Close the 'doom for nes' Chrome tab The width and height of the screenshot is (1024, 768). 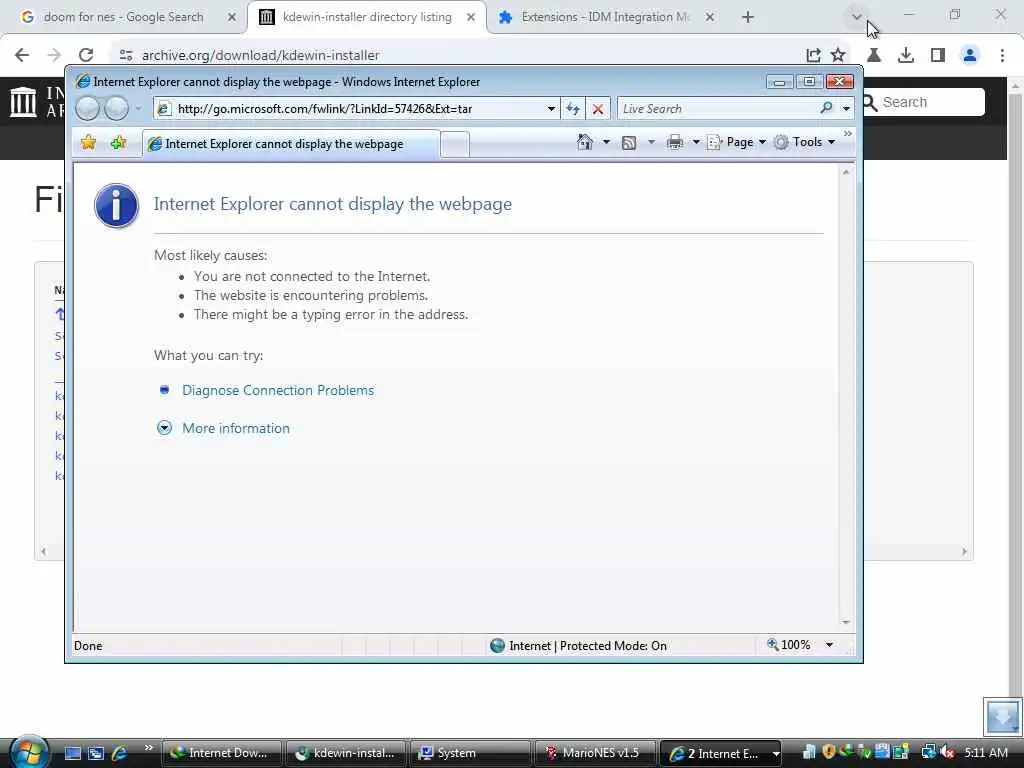coord(231,17)
